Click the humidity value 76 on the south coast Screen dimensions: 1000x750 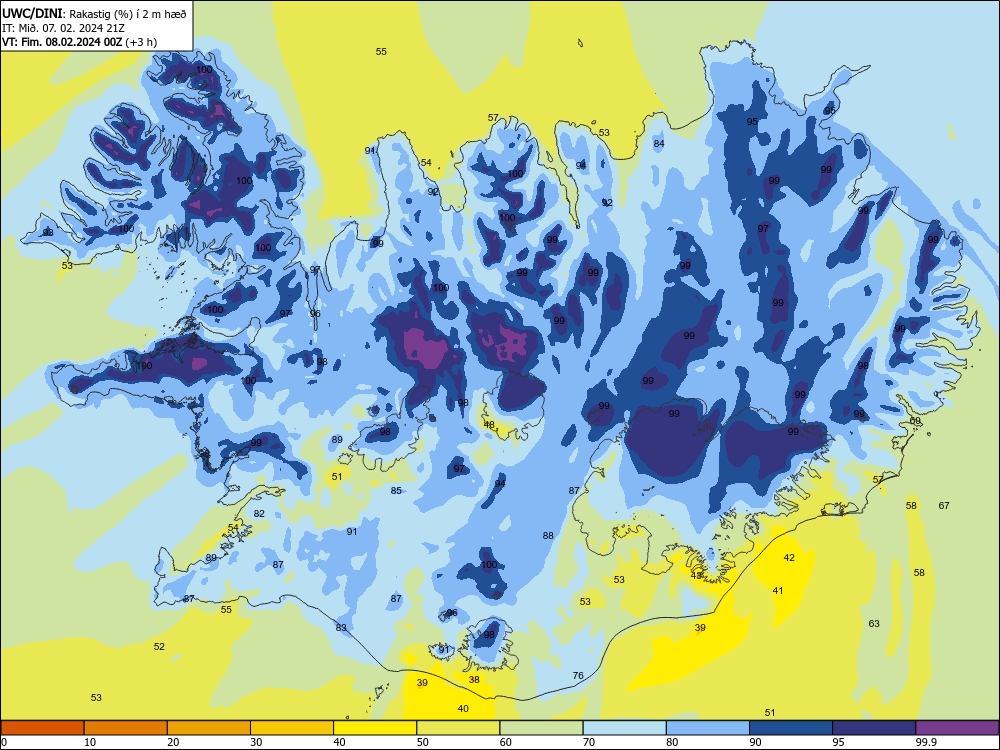click(578, 676)
